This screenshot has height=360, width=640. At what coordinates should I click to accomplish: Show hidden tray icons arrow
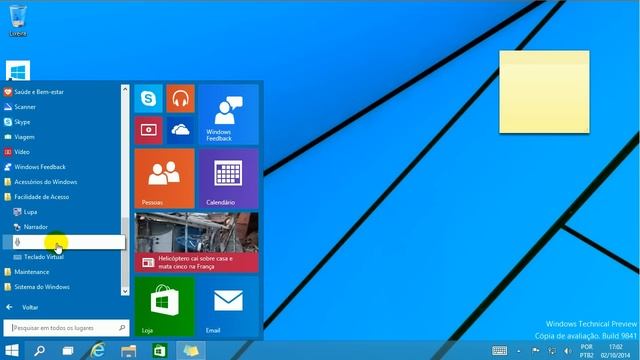[518, 351]
